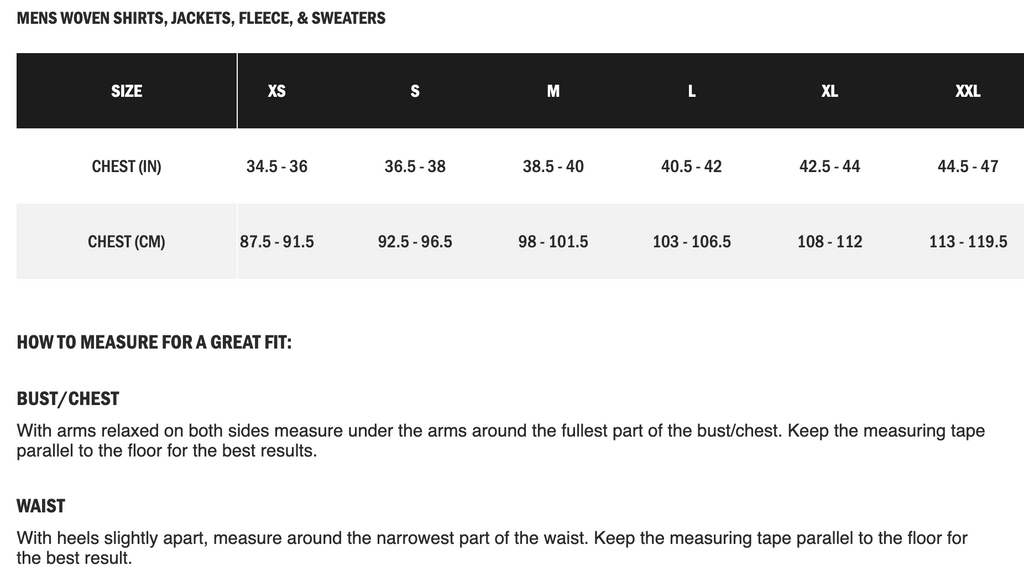1024x581 pixels.
Task: Click the CHEST (IN) row label
Action: tap(126, 166)
